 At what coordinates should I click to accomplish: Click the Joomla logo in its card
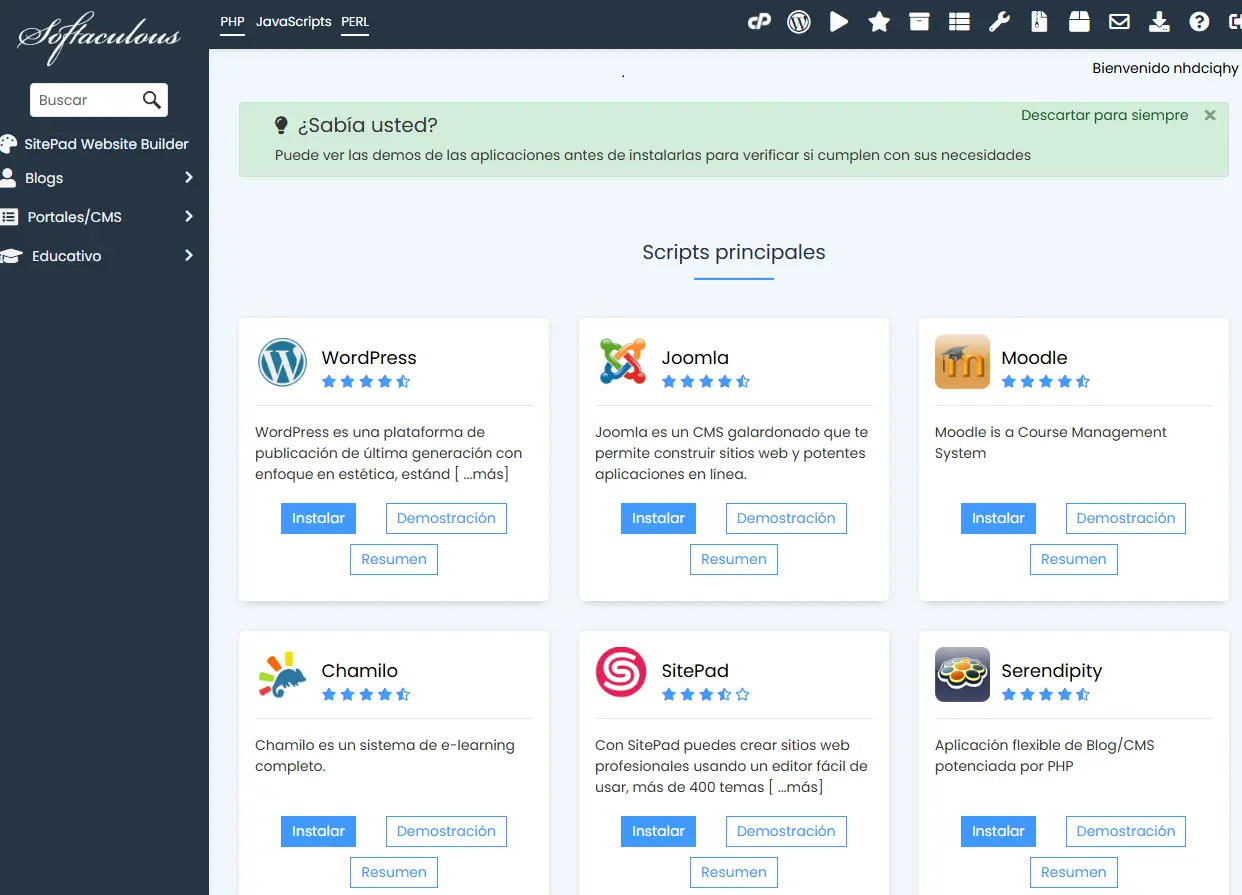(x=622, y=362)
